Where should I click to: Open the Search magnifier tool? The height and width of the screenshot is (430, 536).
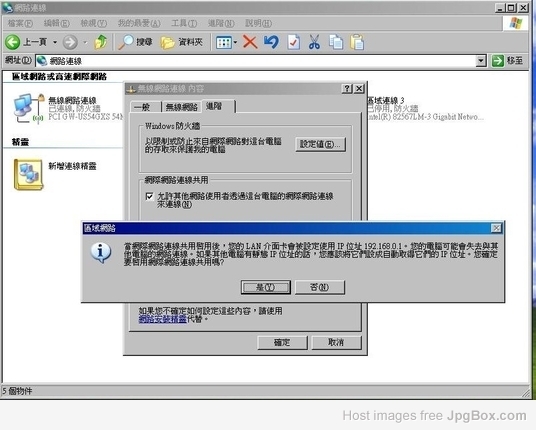pyautogui.click(x=126, y=42)
